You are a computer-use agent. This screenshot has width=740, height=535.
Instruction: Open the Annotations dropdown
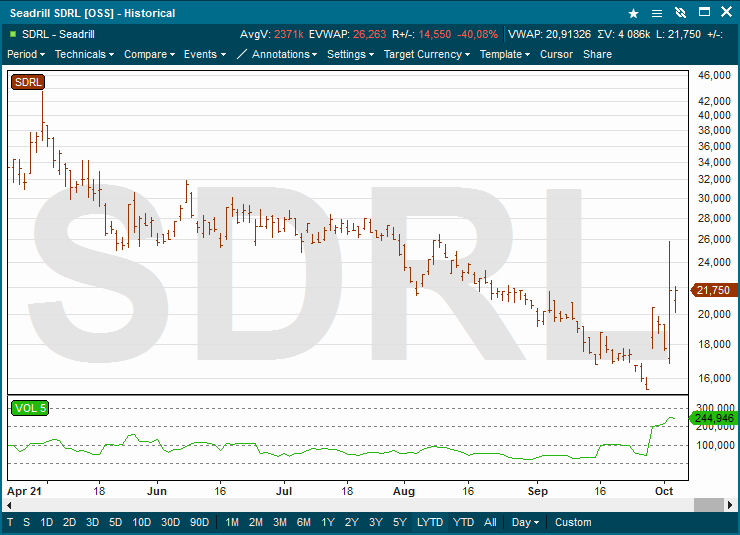pyautogui.click(x=285, y=54)
